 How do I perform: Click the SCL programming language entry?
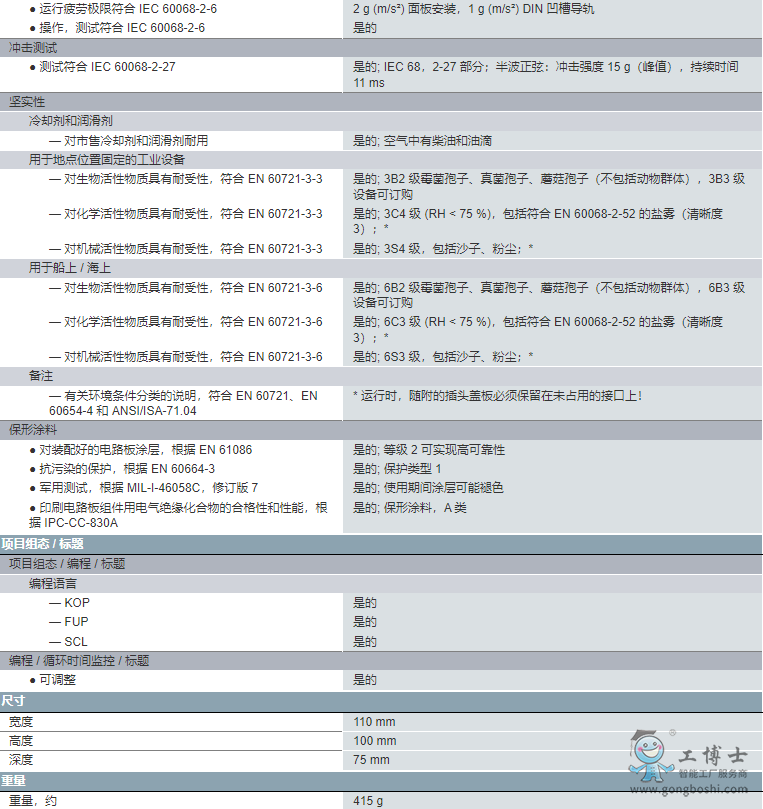(76, 642)
